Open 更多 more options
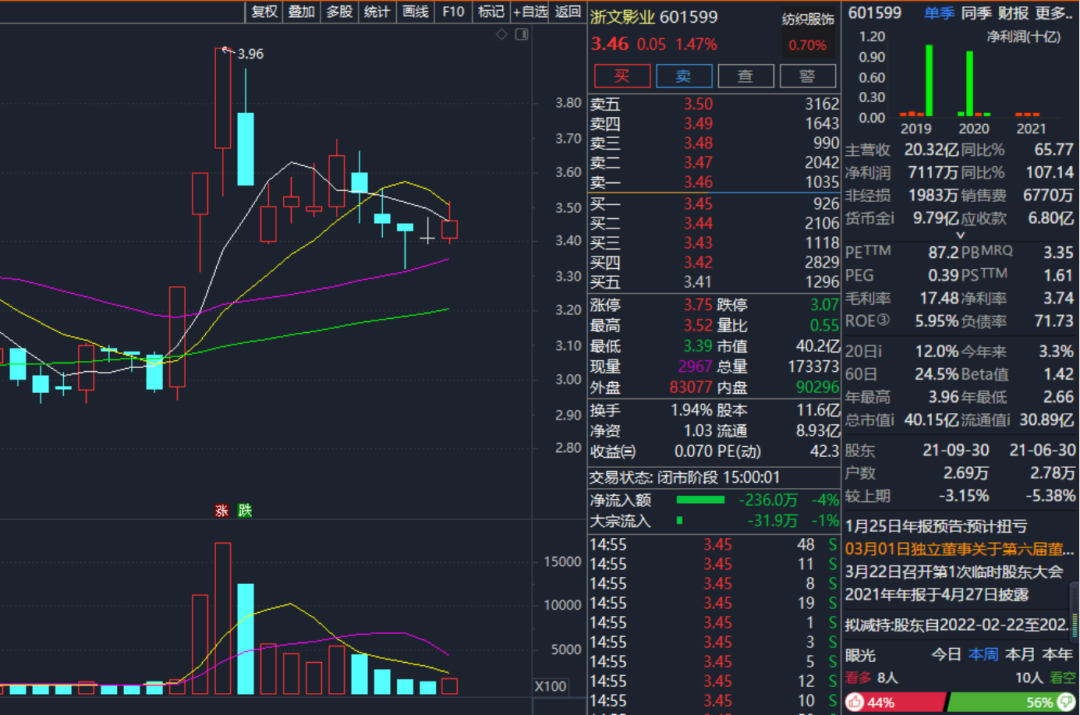The width and height of the screenshot is (1080, 715). (x=1053, y=12)
